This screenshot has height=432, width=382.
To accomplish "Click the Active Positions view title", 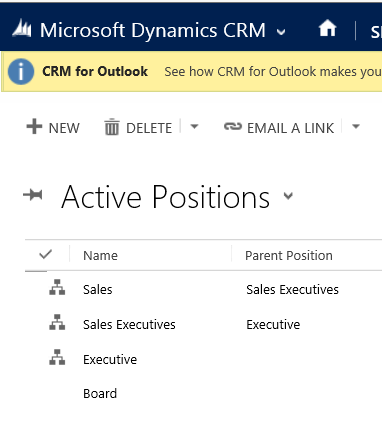I will pos(166,197).
